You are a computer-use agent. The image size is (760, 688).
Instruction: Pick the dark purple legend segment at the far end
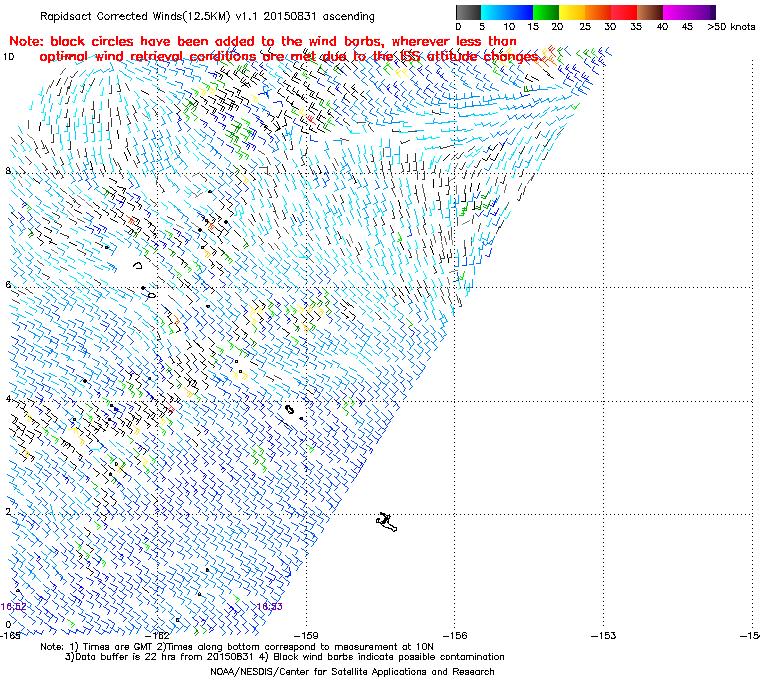point(712,12)
